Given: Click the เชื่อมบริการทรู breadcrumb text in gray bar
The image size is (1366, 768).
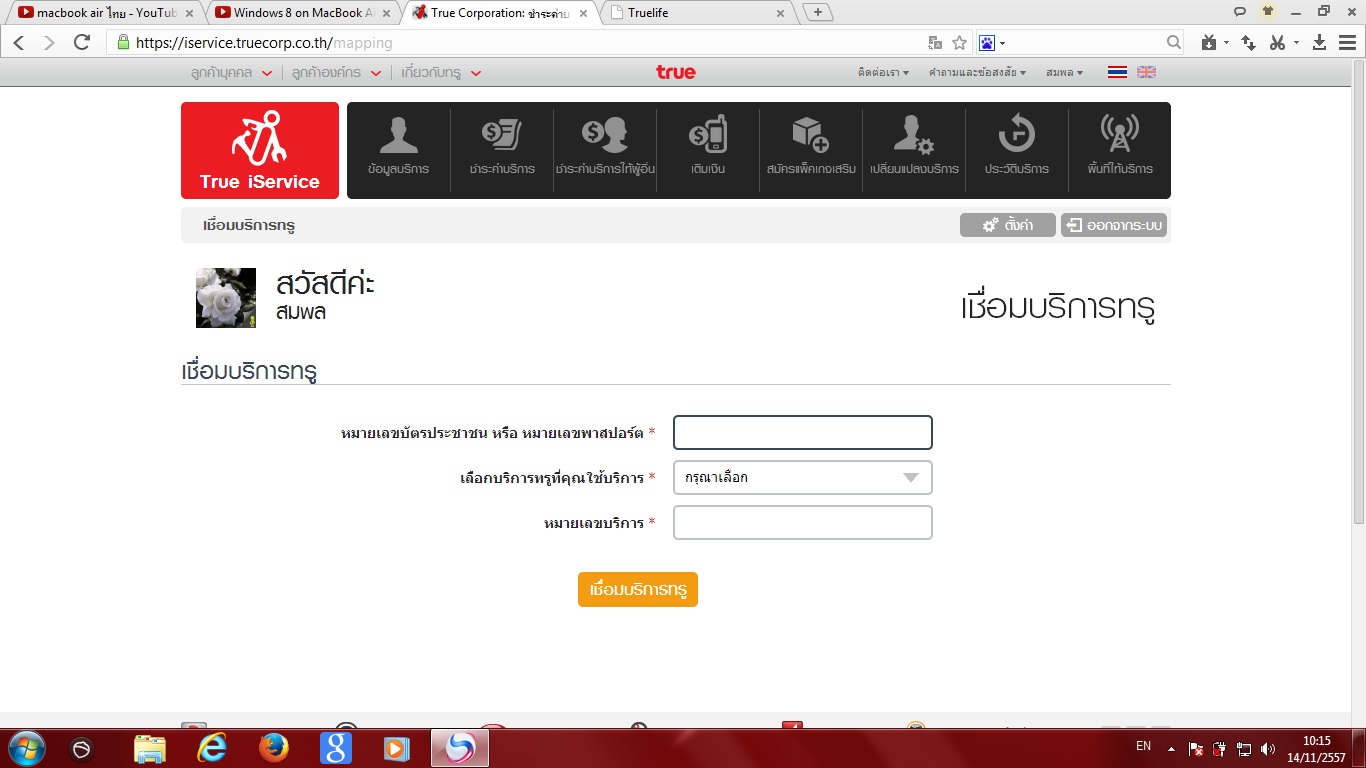Looking at the screenshot, I should click(249, 225).
